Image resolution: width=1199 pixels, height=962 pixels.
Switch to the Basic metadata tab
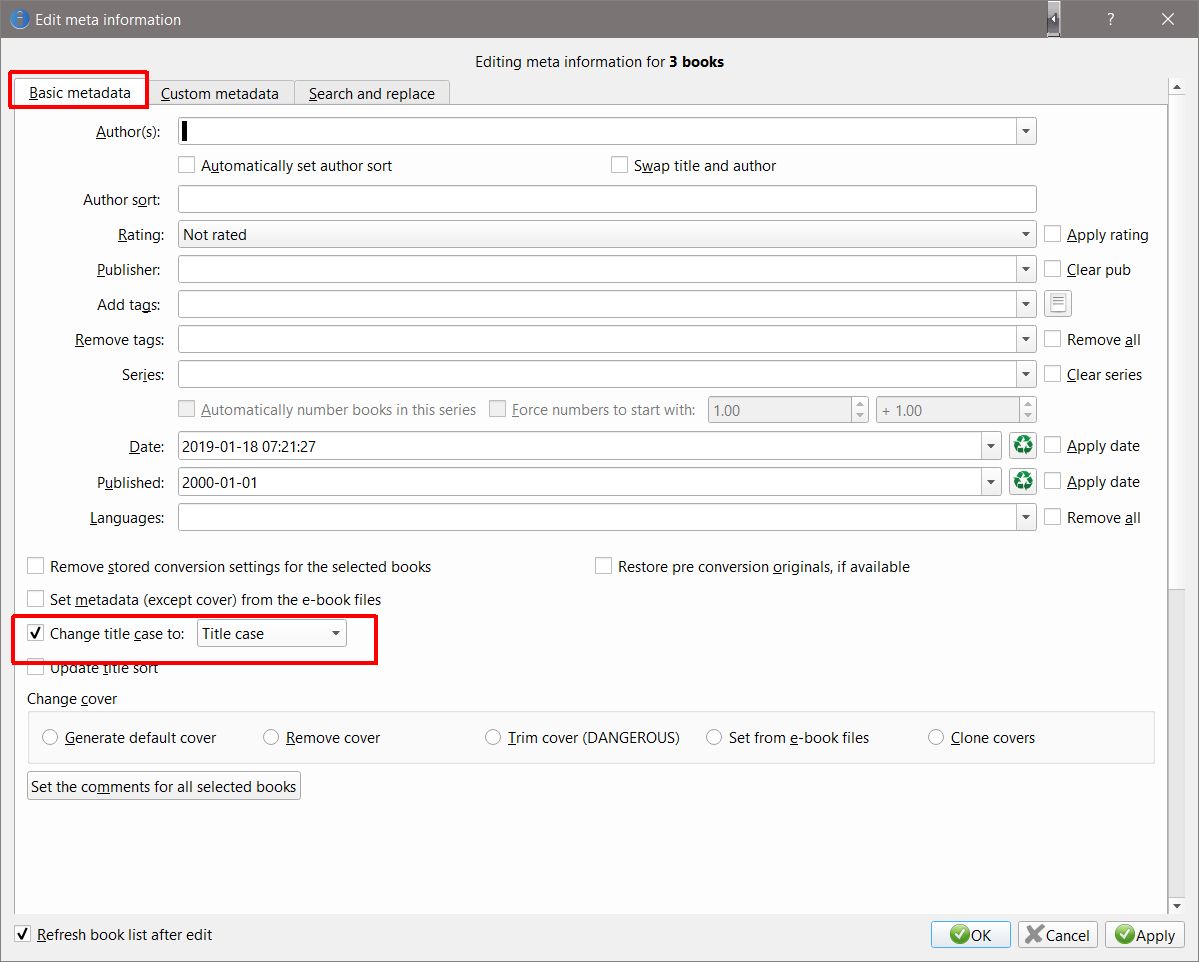point(80,93)
